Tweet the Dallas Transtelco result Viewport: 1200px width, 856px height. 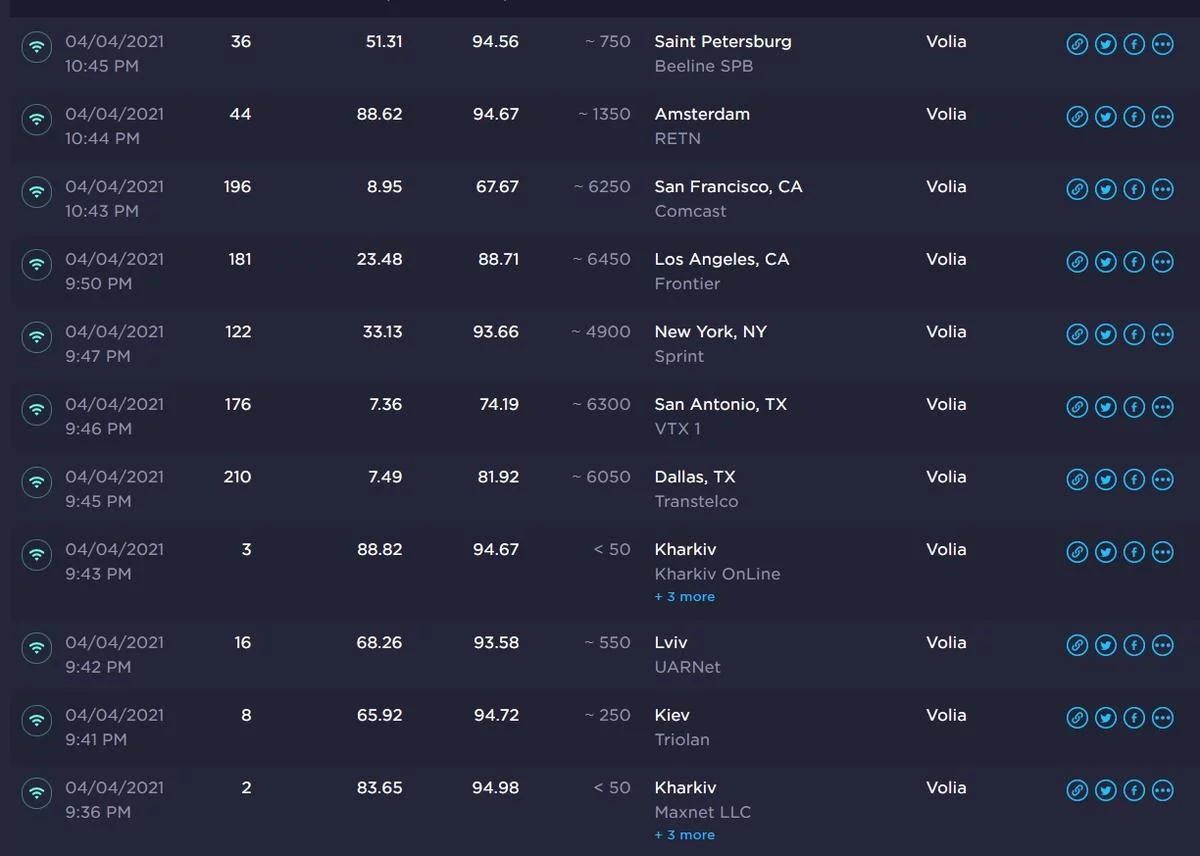coord(1105,480)
